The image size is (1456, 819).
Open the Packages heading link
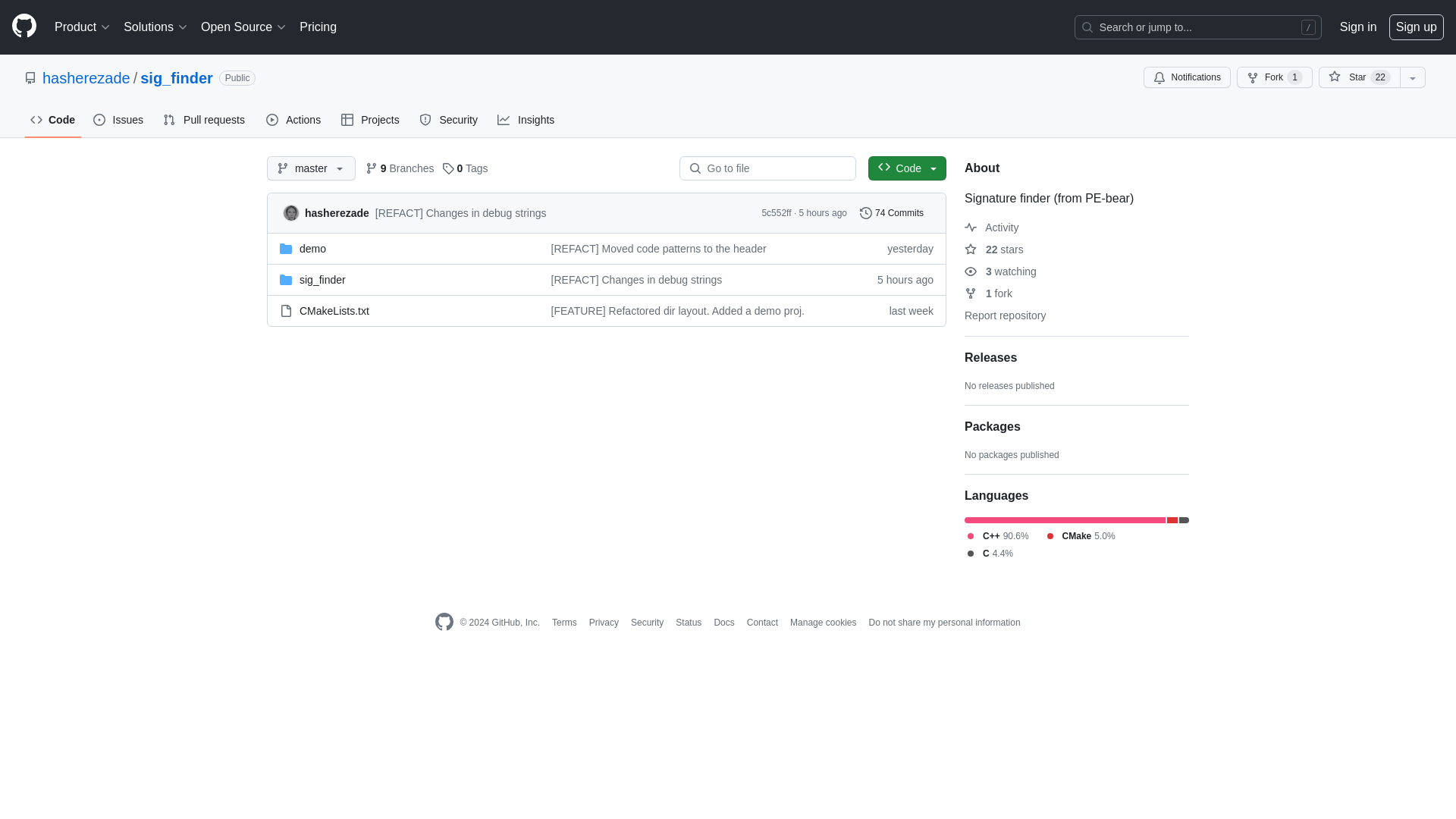tap(993, 427)
